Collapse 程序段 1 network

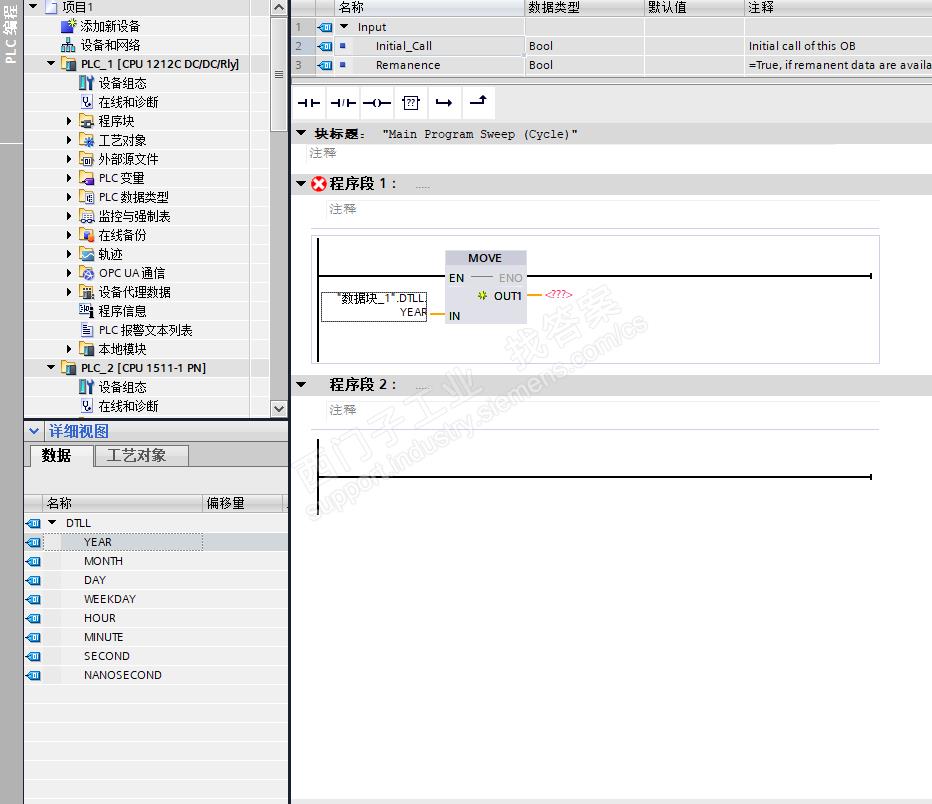coord(301,184)
